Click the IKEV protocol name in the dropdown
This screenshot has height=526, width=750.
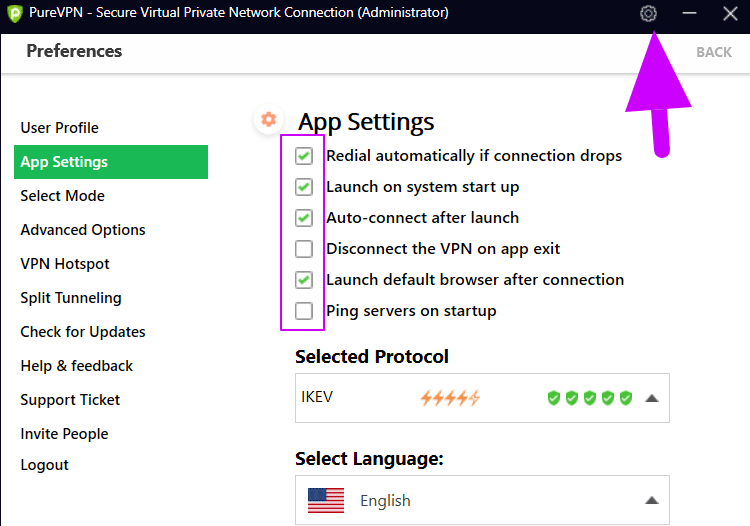[x=317, y=397]
